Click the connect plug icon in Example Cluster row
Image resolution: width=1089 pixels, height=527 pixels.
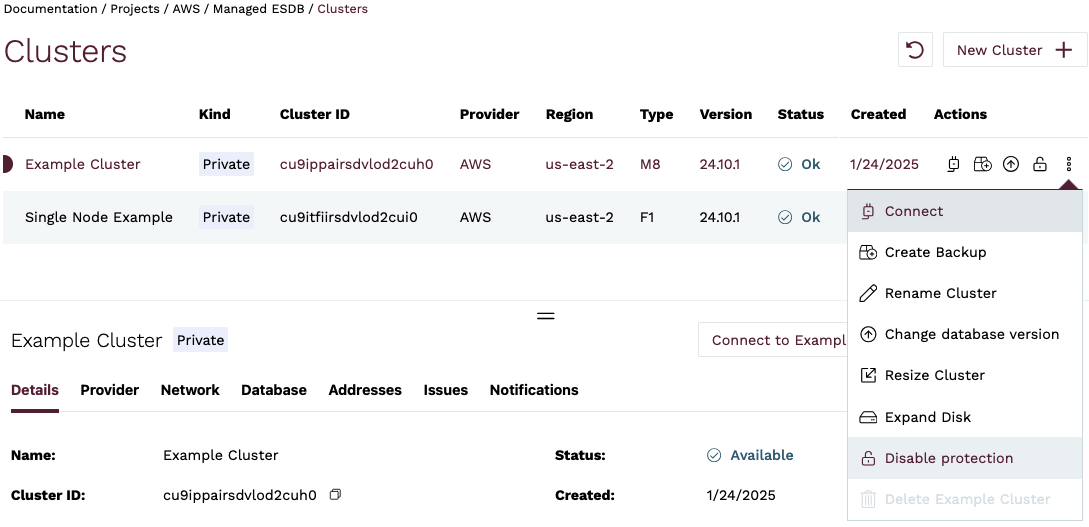tap(954, 164)
